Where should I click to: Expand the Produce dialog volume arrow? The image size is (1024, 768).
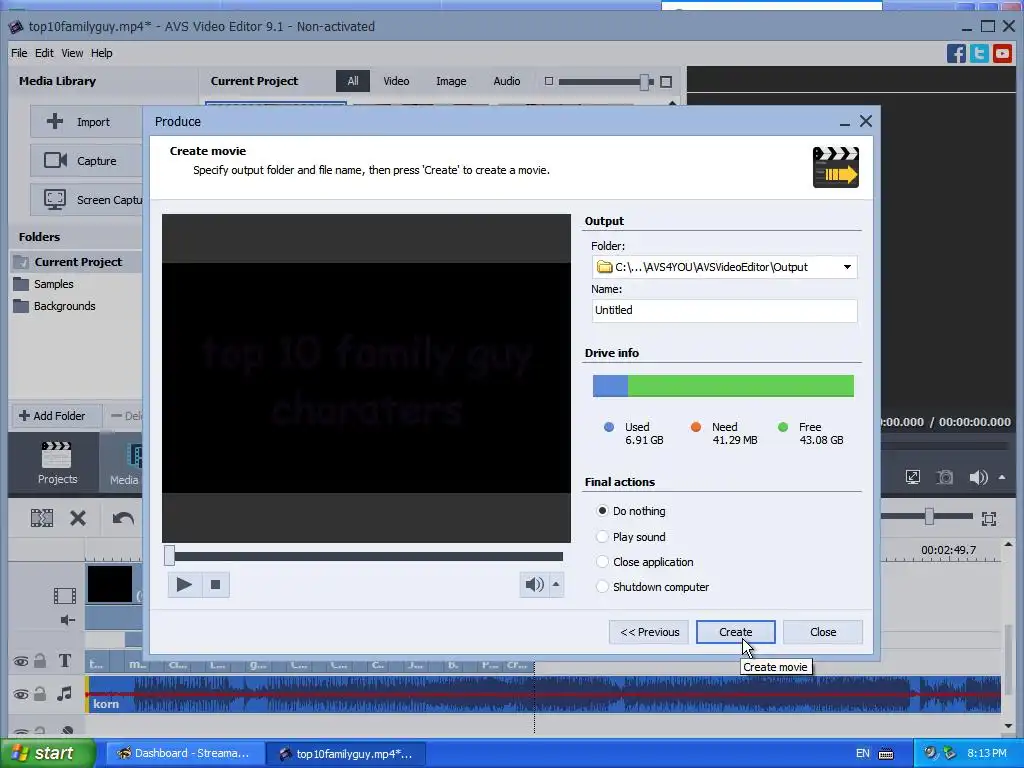click(x=556, y=584)
